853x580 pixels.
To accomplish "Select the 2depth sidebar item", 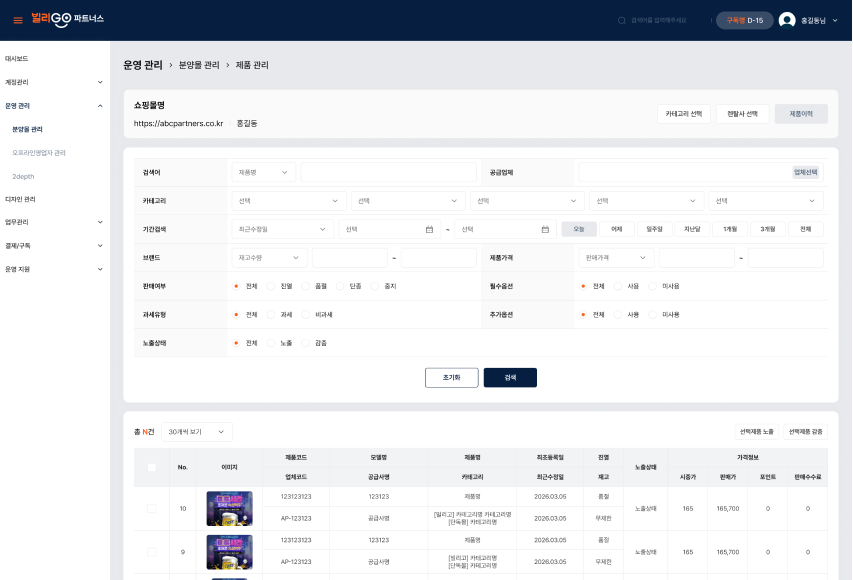I will (23, 176).
